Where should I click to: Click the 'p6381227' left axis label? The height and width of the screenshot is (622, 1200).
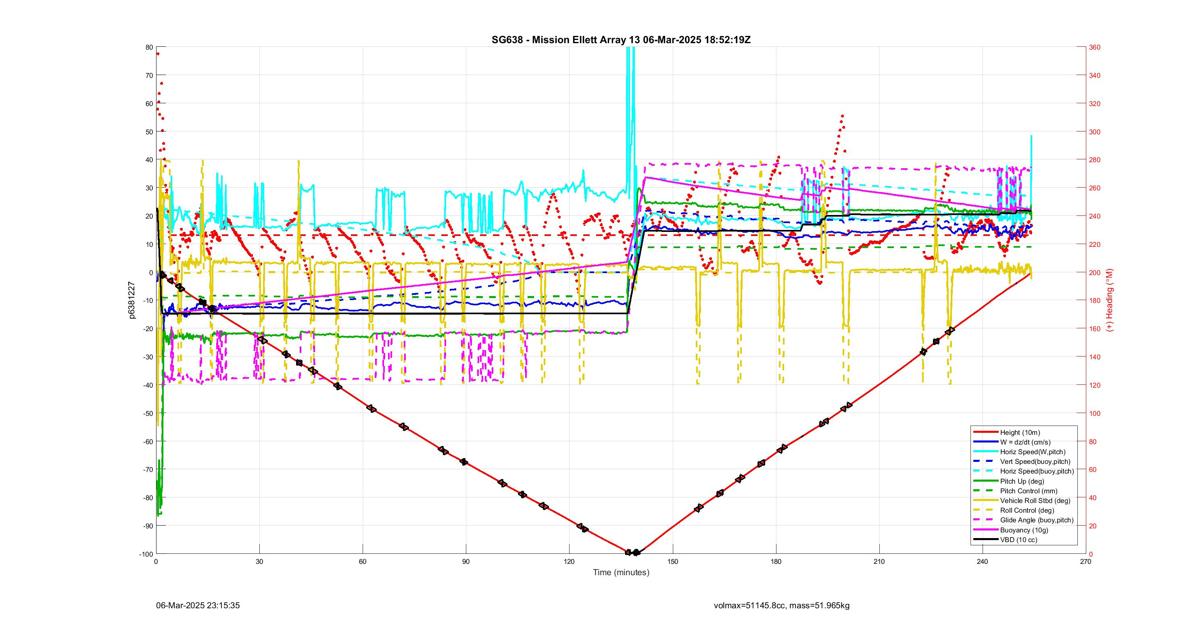coord(130,300)
